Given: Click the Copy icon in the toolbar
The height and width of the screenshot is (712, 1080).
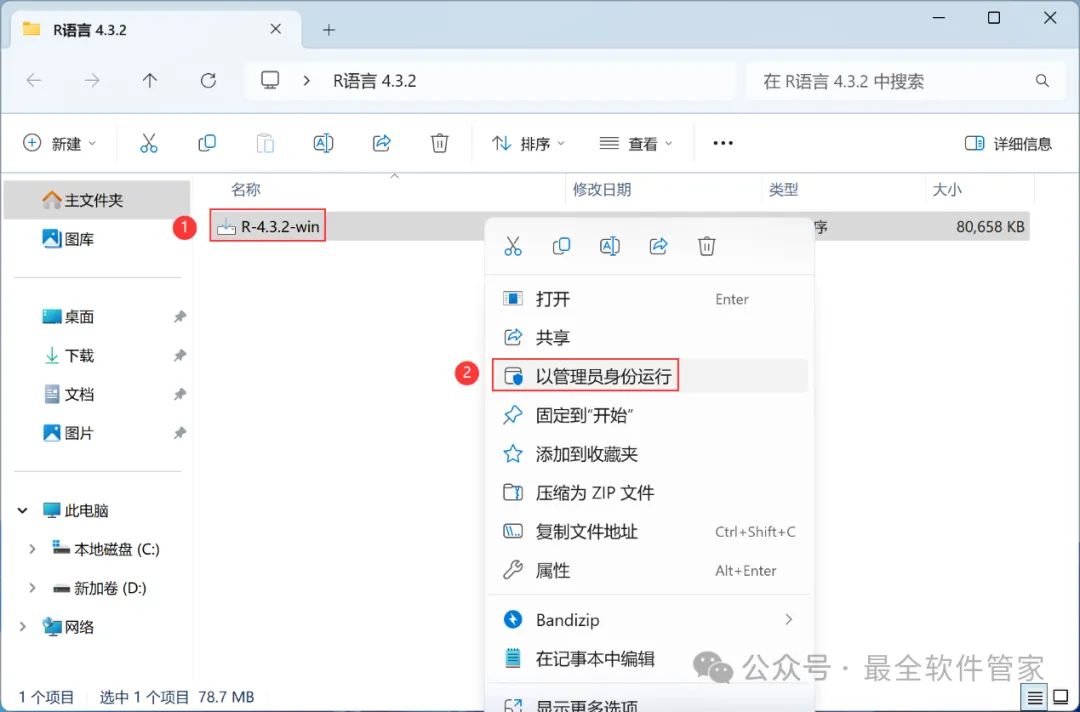Looking at the screenshot, I should coord(207,143).
